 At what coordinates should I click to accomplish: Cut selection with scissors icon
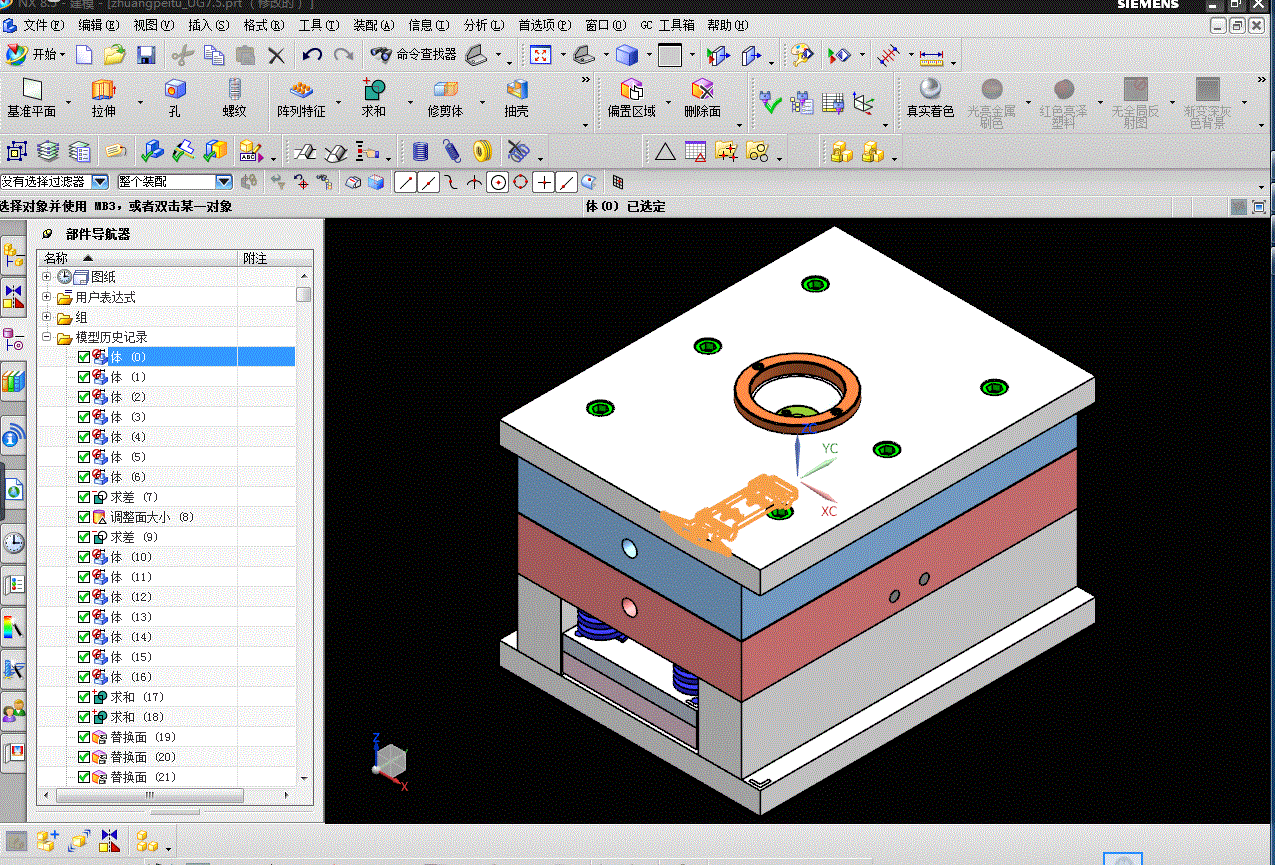pos(182,55)
